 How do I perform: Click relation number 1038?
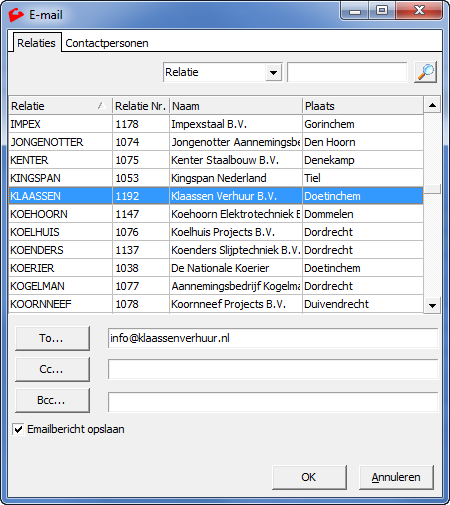pyautogui.click(x=127, y=268)
